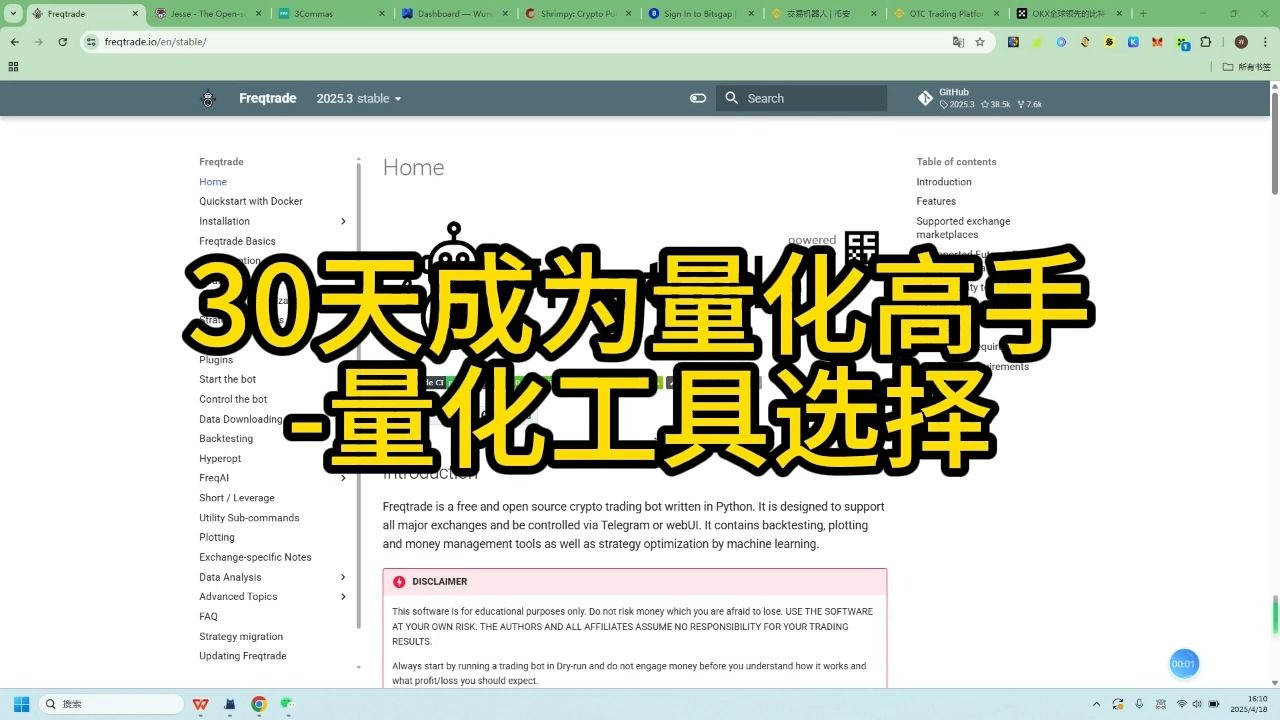The image size is (1280, 720).
Task: Click the MetaMask fox extension icon
Action: 1157,42
